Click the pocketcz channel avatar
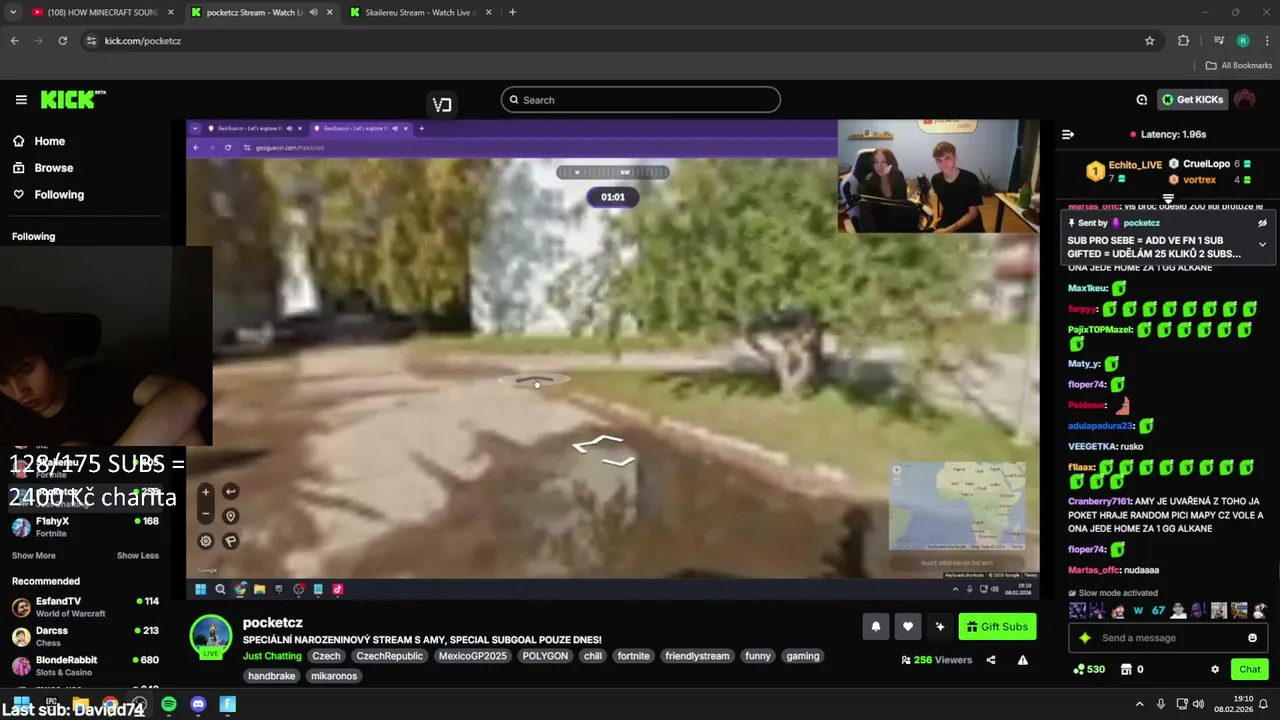This screenshot has width=1280, height=720. pos(211,635)
